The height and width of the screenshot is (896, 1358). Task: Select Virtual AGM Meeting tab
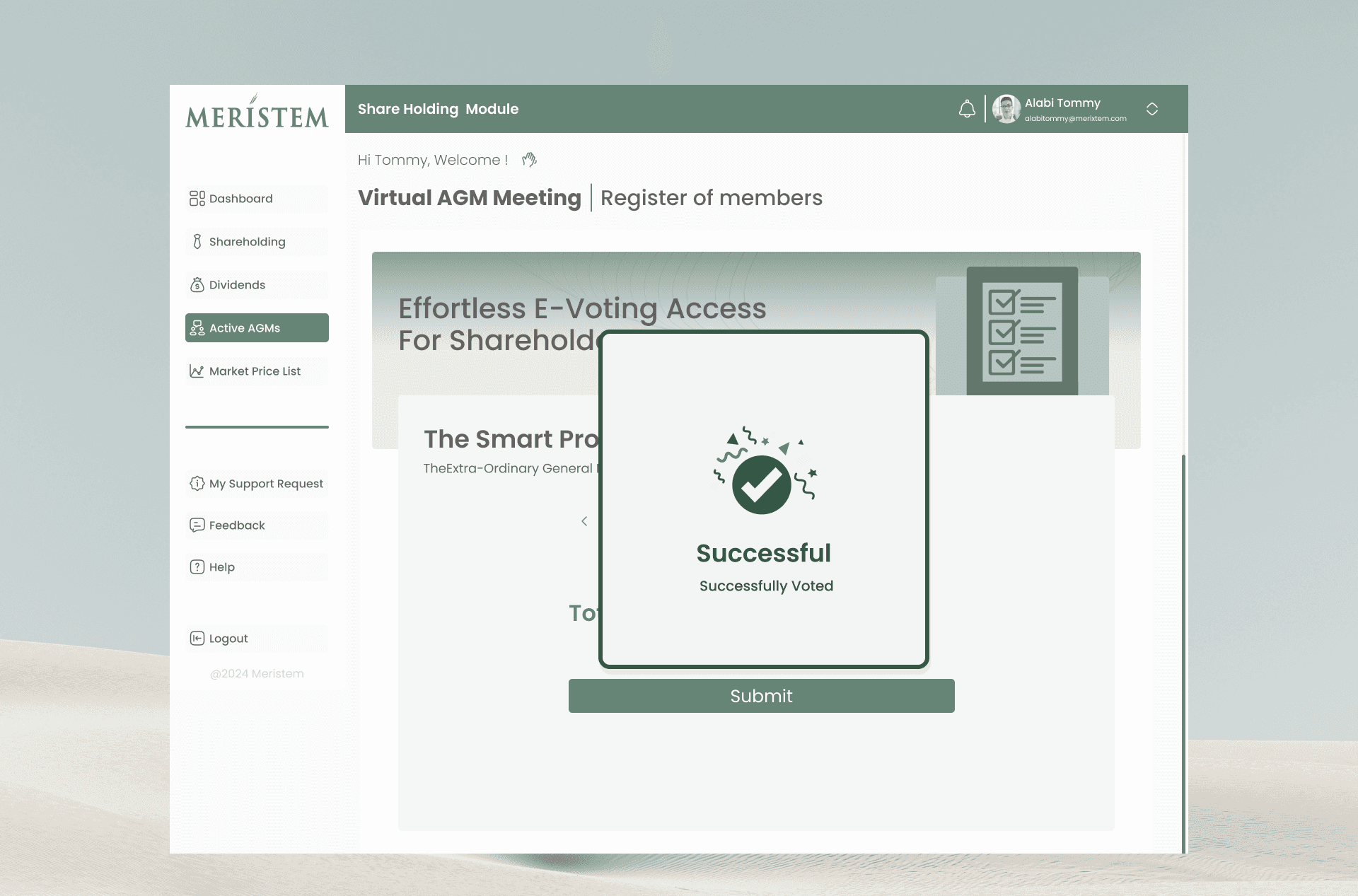point(469,198)
